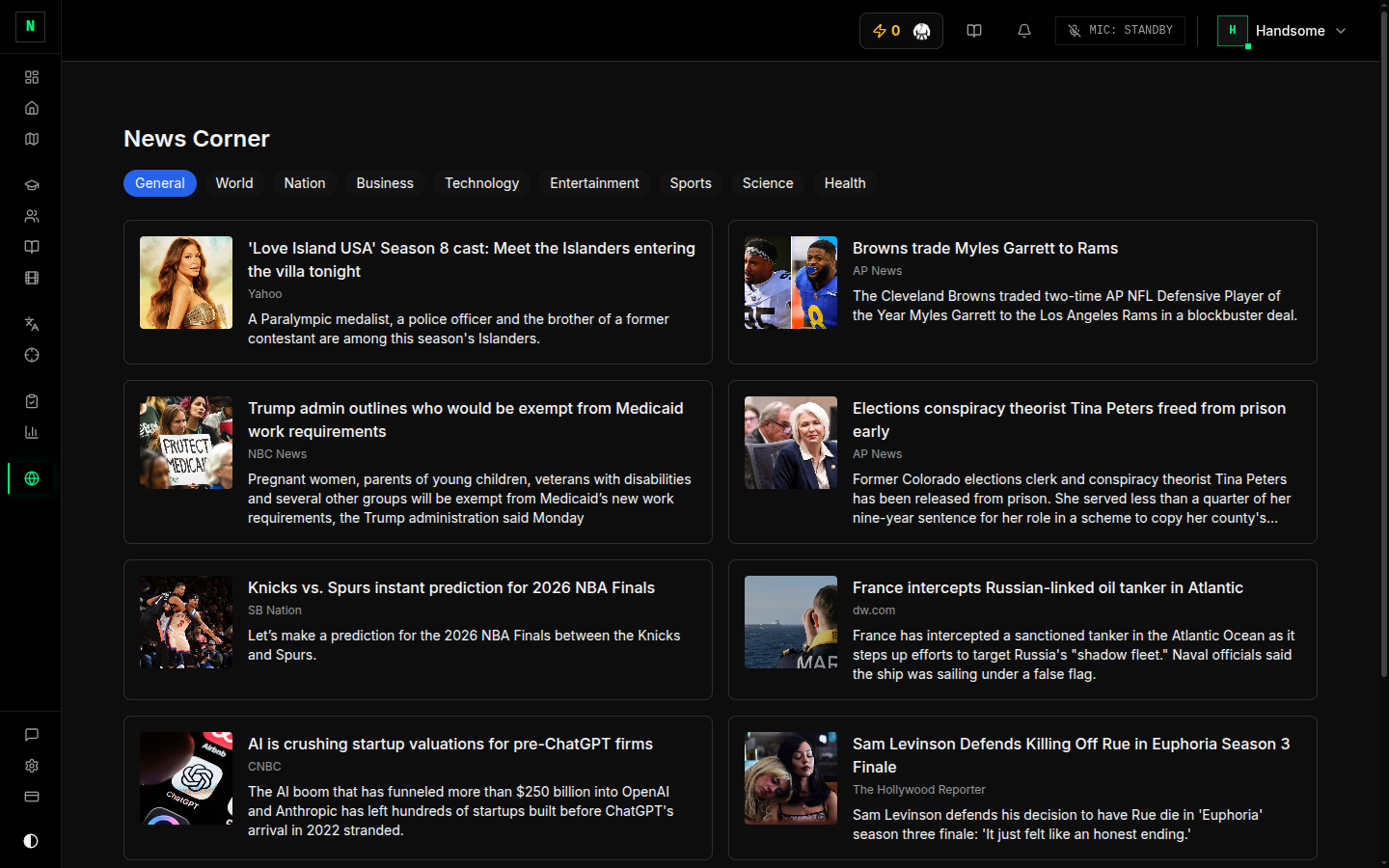Click the green N logo in the sidebar
Screen dimensions: 1389x868
click(30, 26)
